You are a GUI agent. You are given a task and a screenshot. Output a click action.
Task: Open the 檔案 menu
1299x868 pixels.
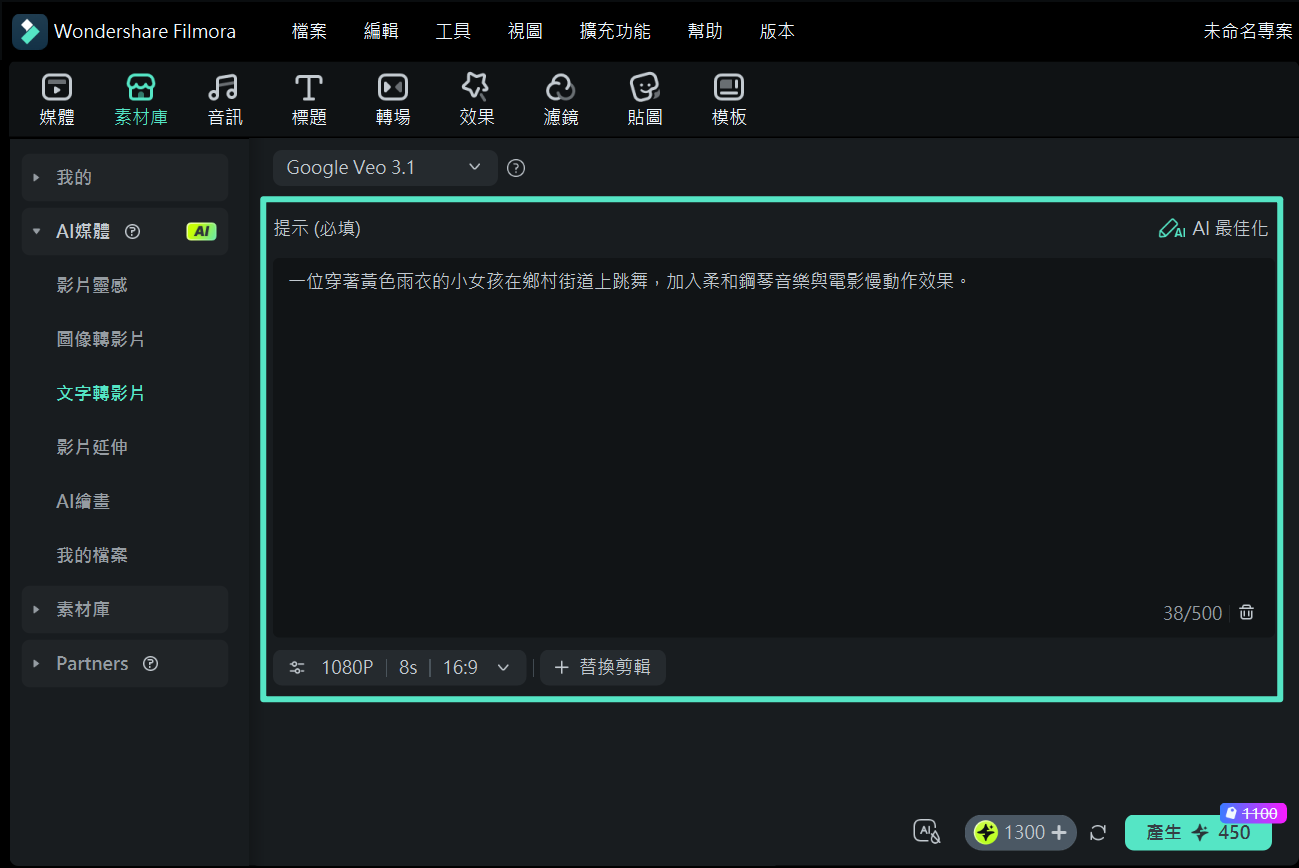[308, 31]
